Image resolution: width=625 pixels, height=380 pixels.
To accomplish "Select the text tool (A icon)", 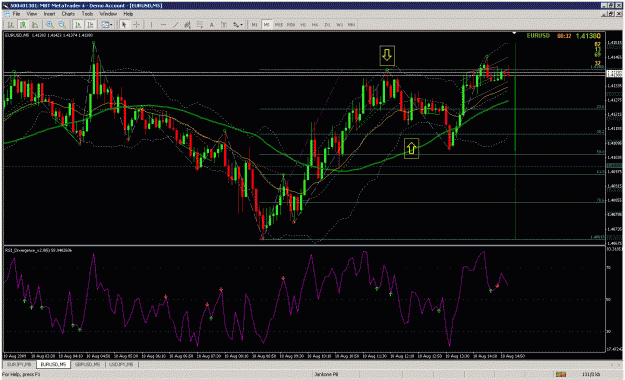I will (212, 25).
